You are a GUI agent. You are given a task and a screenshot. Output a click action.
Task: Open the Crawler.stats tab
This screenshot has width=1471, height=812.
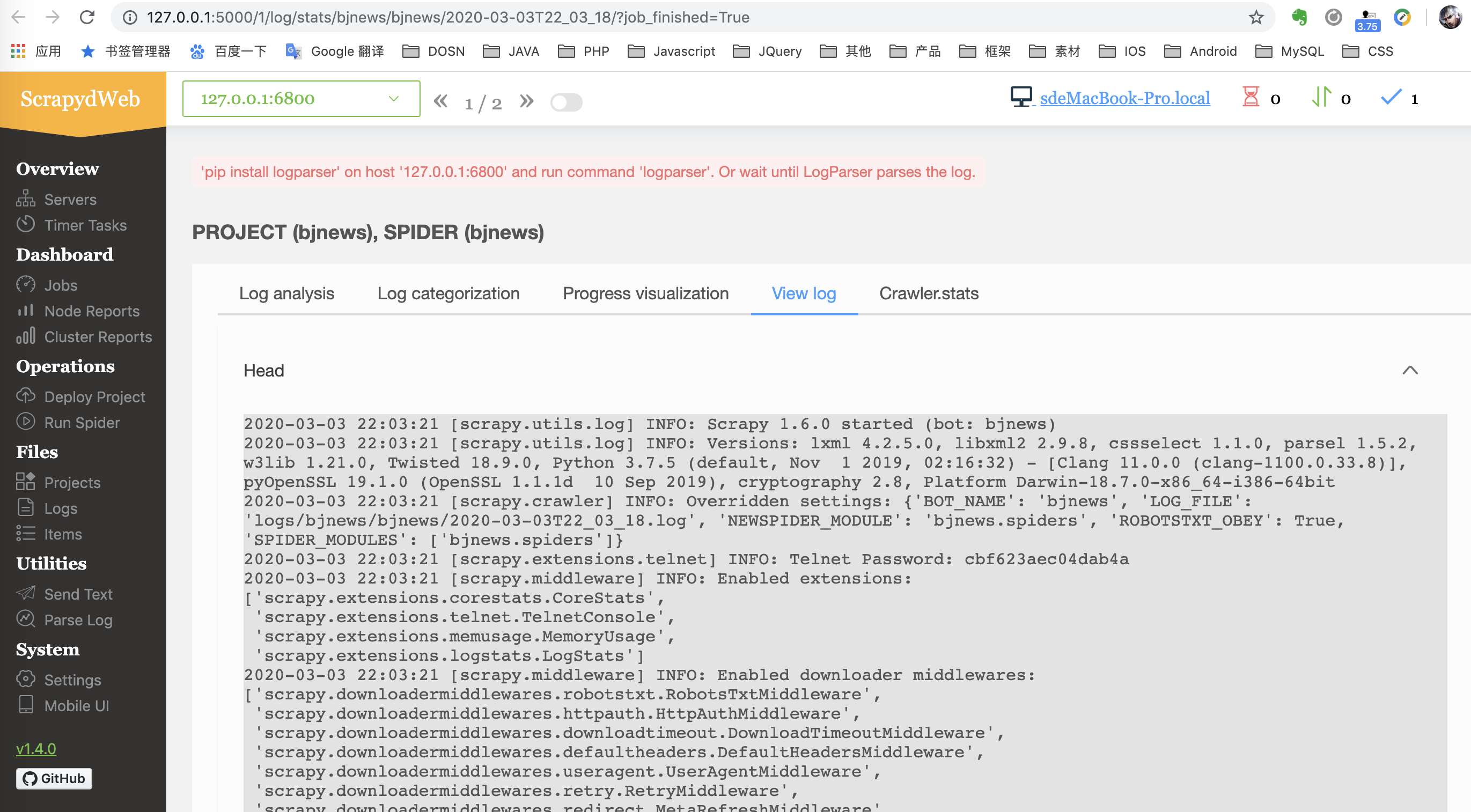[929, 293]
